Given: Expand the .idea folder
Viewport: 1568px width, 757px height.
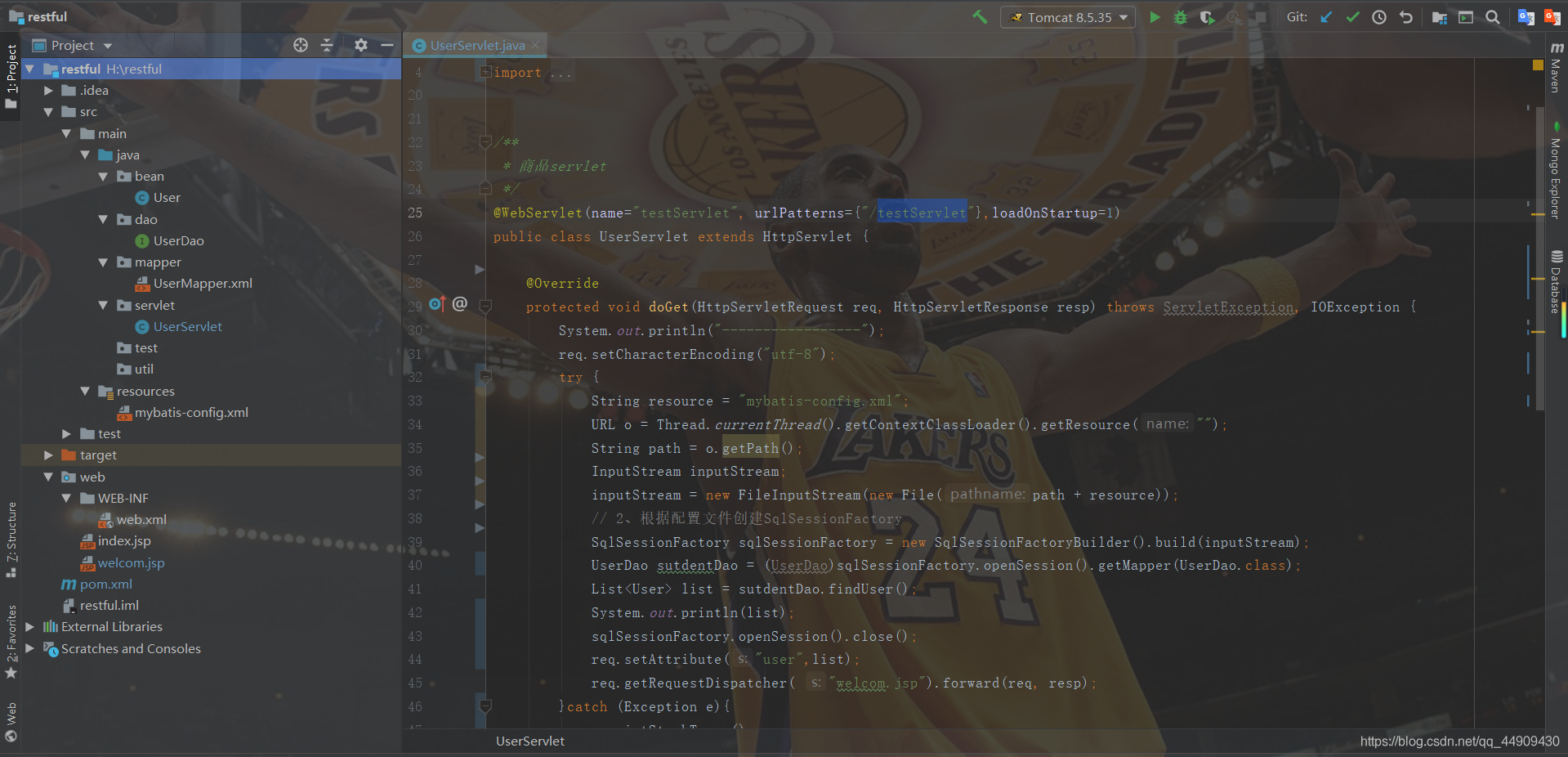Looking at the screenshot, I should (48, 91).
